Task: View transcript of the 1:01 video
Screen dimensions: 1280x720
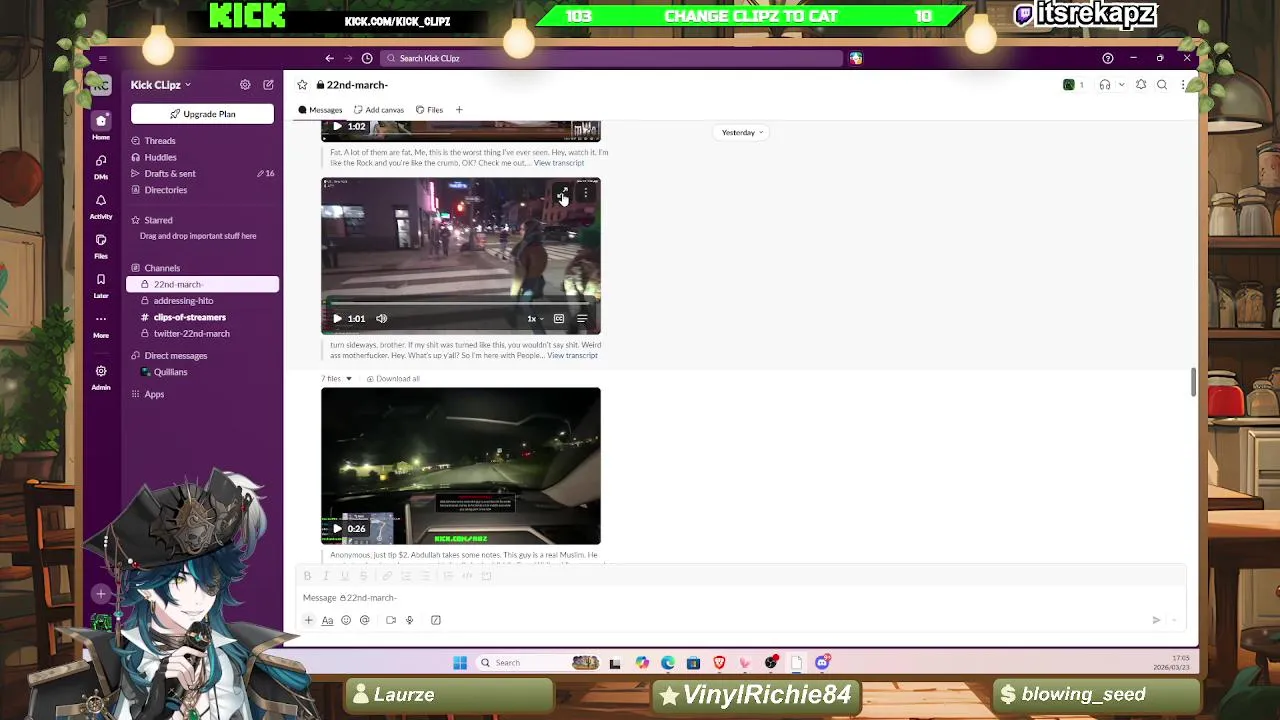Action: (x=572, y=355)
